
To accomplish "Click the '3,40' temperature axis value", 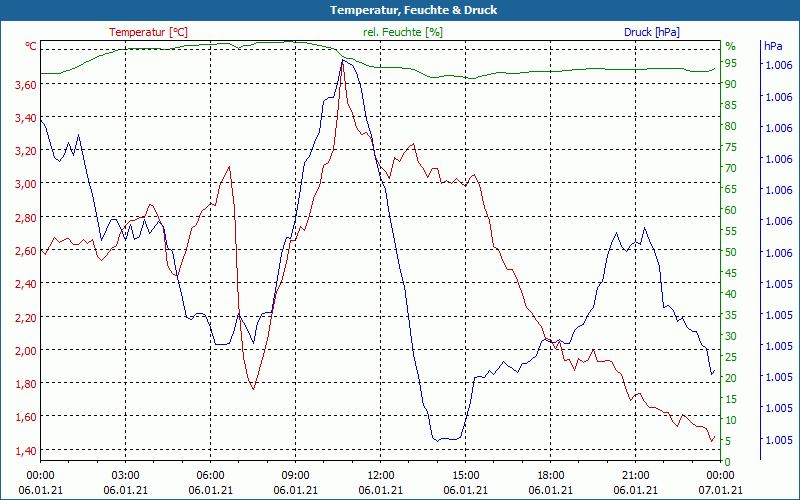I will click(x=26, y=118).
